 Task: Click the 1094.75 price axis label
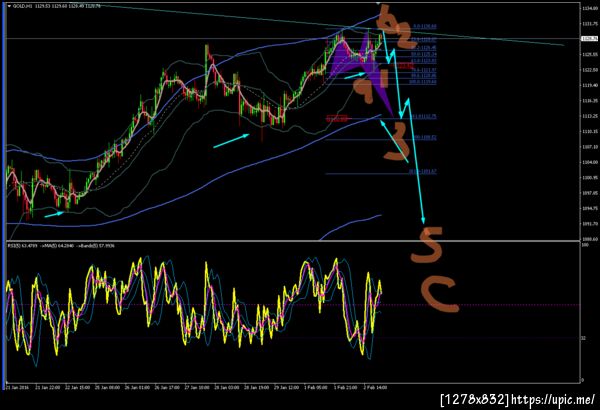[x=590, y=208]
